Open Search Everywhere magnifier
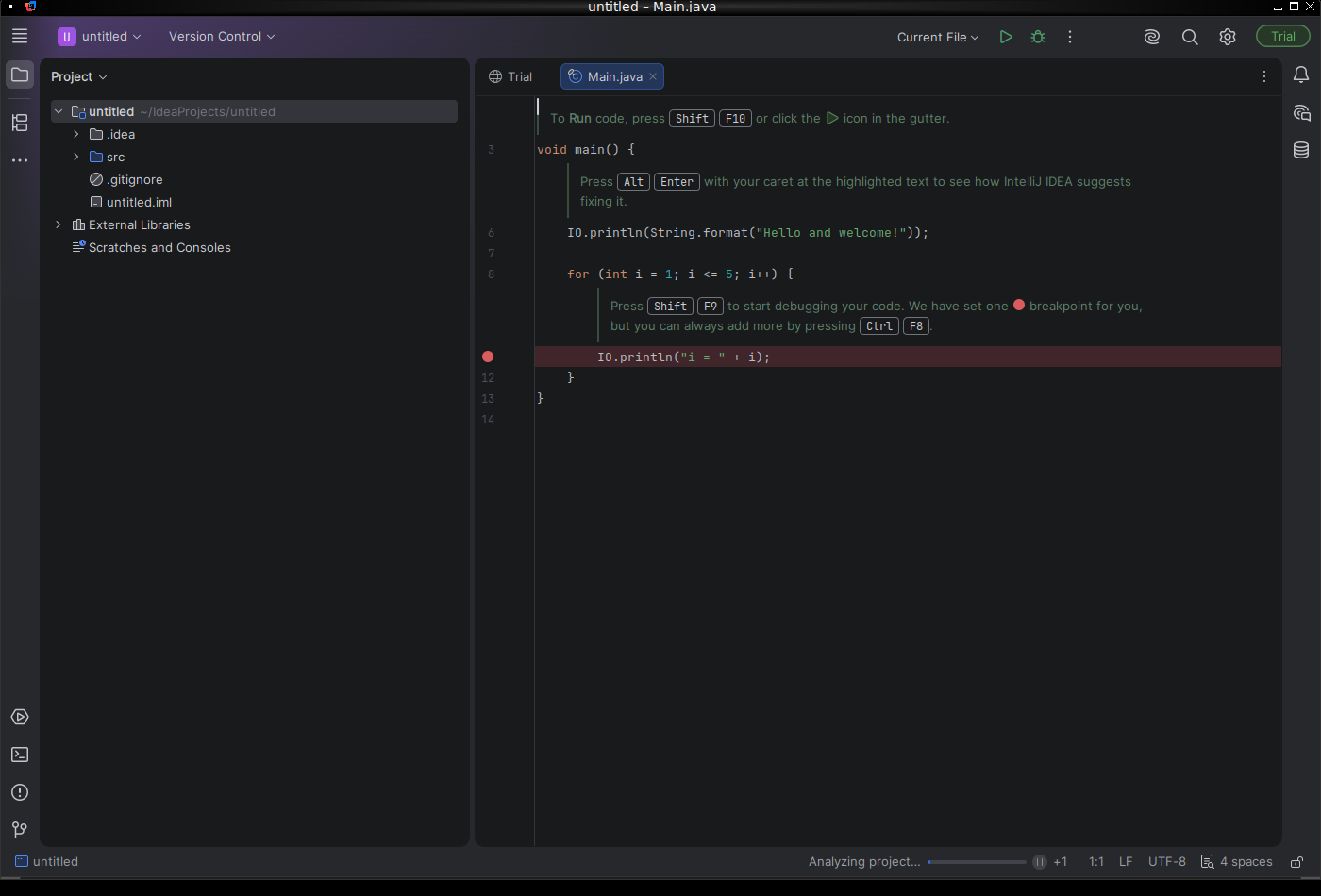This screenshot has width=1321, height=896. [x=1190, y=37]
